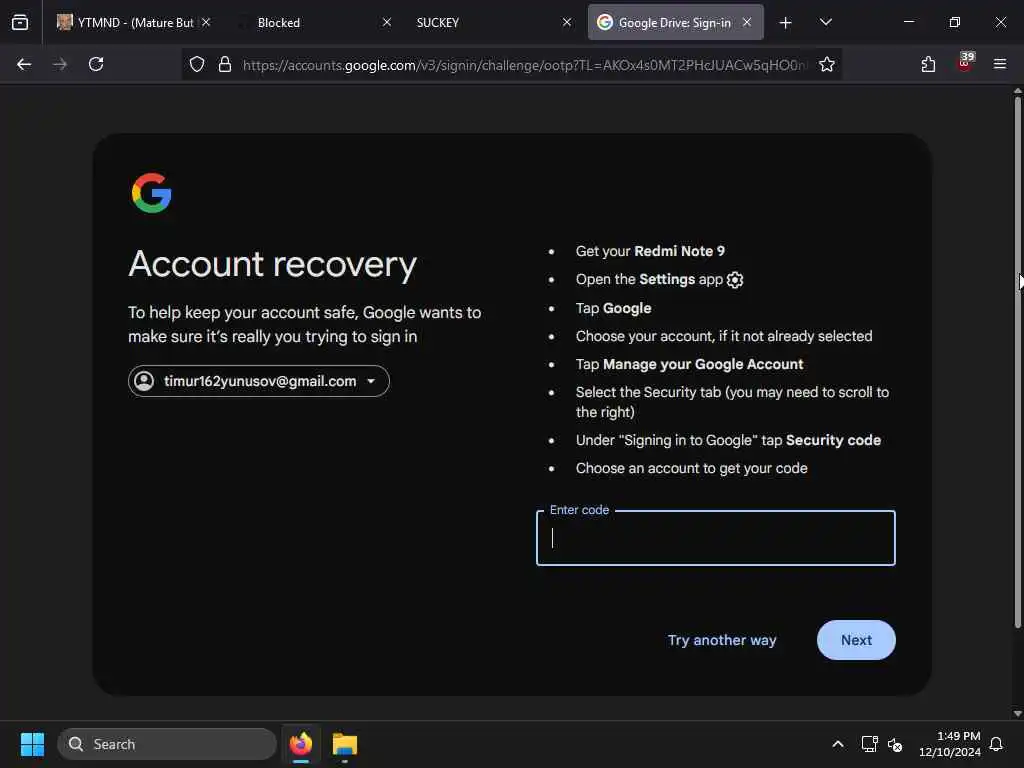The image size is (1024, 768).
Task: Open a new browser tab
Action: [786, 23]
